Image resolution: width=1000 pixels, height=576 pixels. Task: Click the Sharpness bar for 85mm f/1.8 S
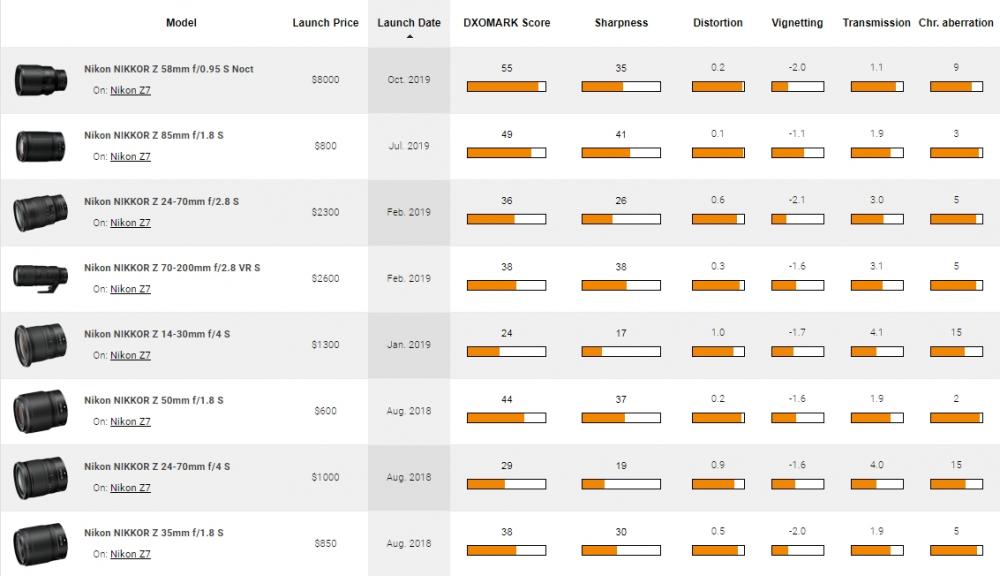coord(621,153)
